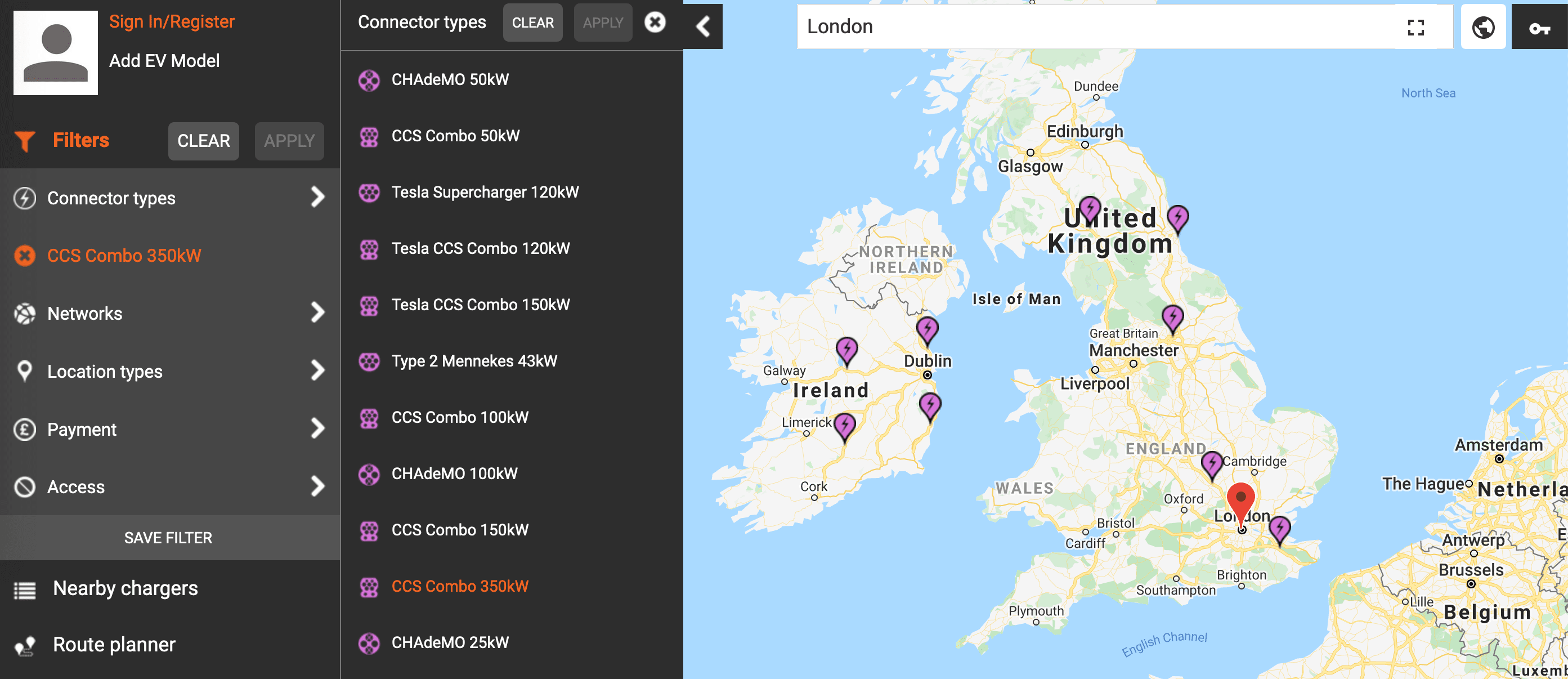1568x679 pixels.
Task: Toggle the CHAdeMO 50kW connector filter
Action: [x=450, y=80]
